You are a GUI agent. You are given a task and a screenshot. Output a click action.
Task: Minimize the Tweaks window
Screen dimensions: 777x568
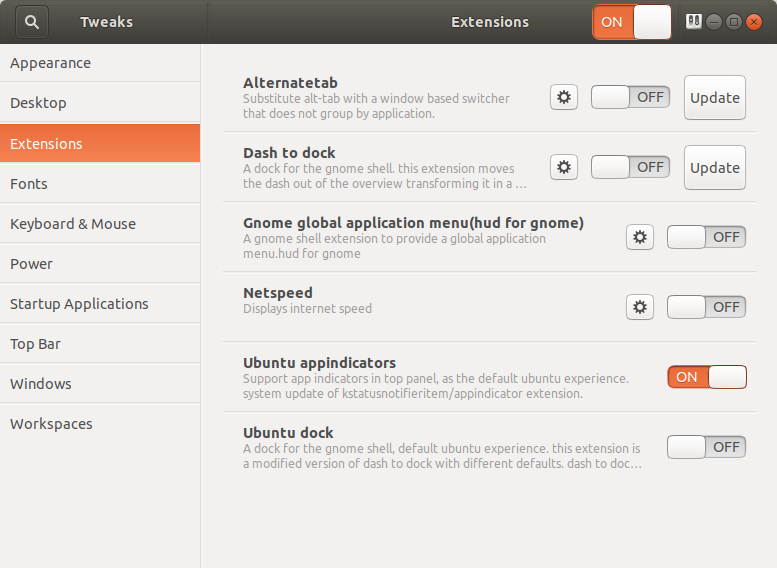point(714,22)
